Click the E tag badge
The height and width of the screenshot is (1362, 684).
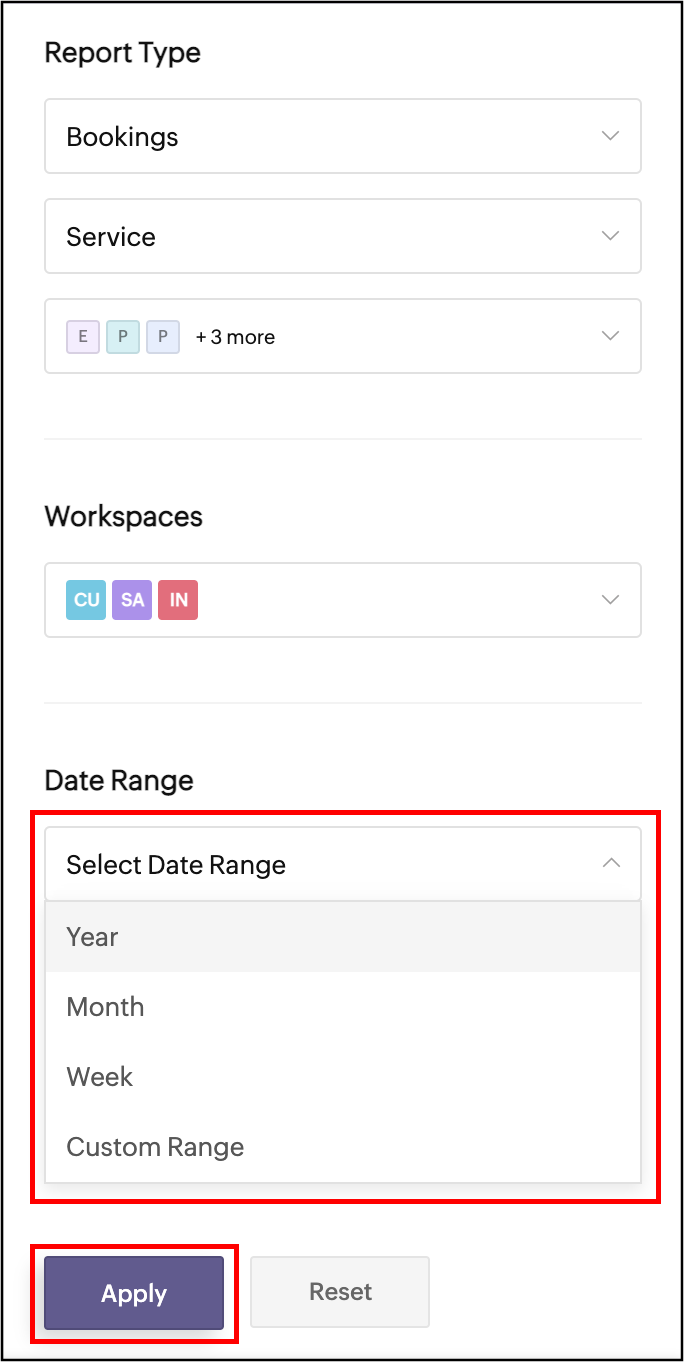point(83,337)
